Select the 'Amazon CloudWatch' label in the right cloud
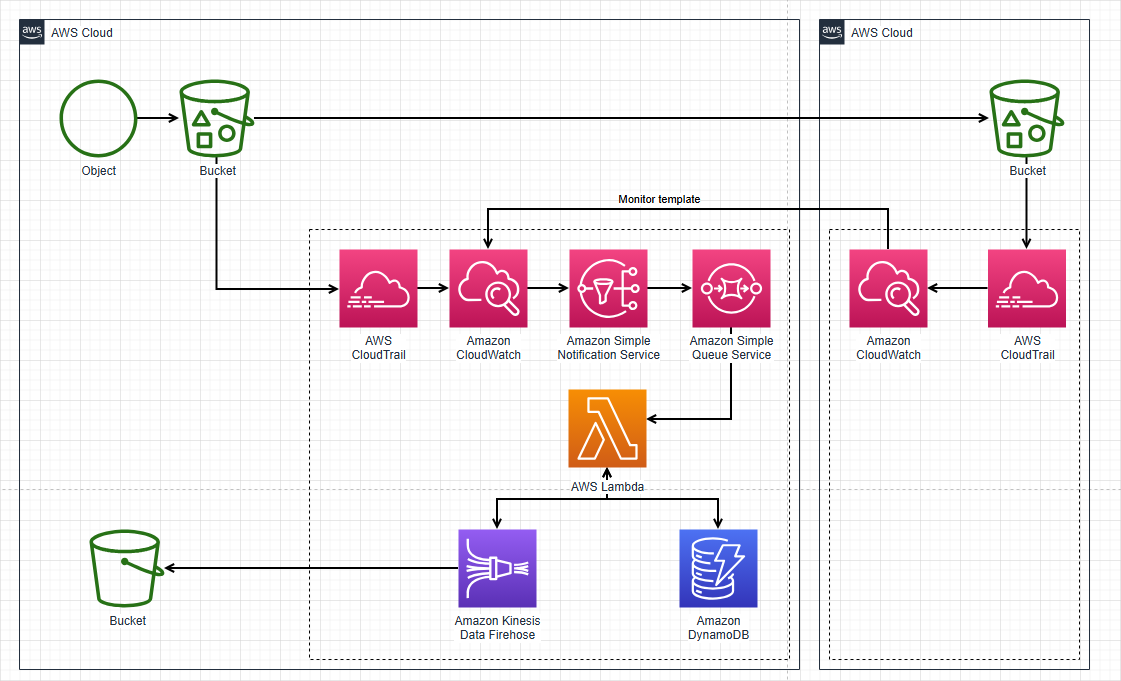The width and height of the screenshot is (1121, 681). point(889,347)
